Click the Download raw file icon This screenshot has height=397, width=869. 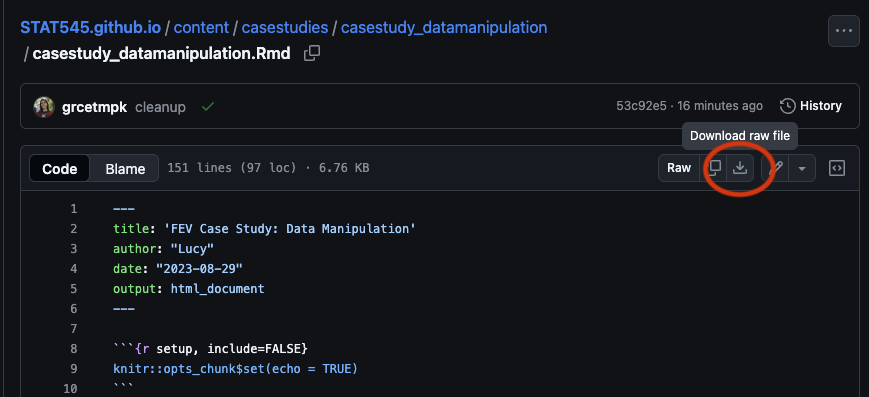[x=740, y=168]
